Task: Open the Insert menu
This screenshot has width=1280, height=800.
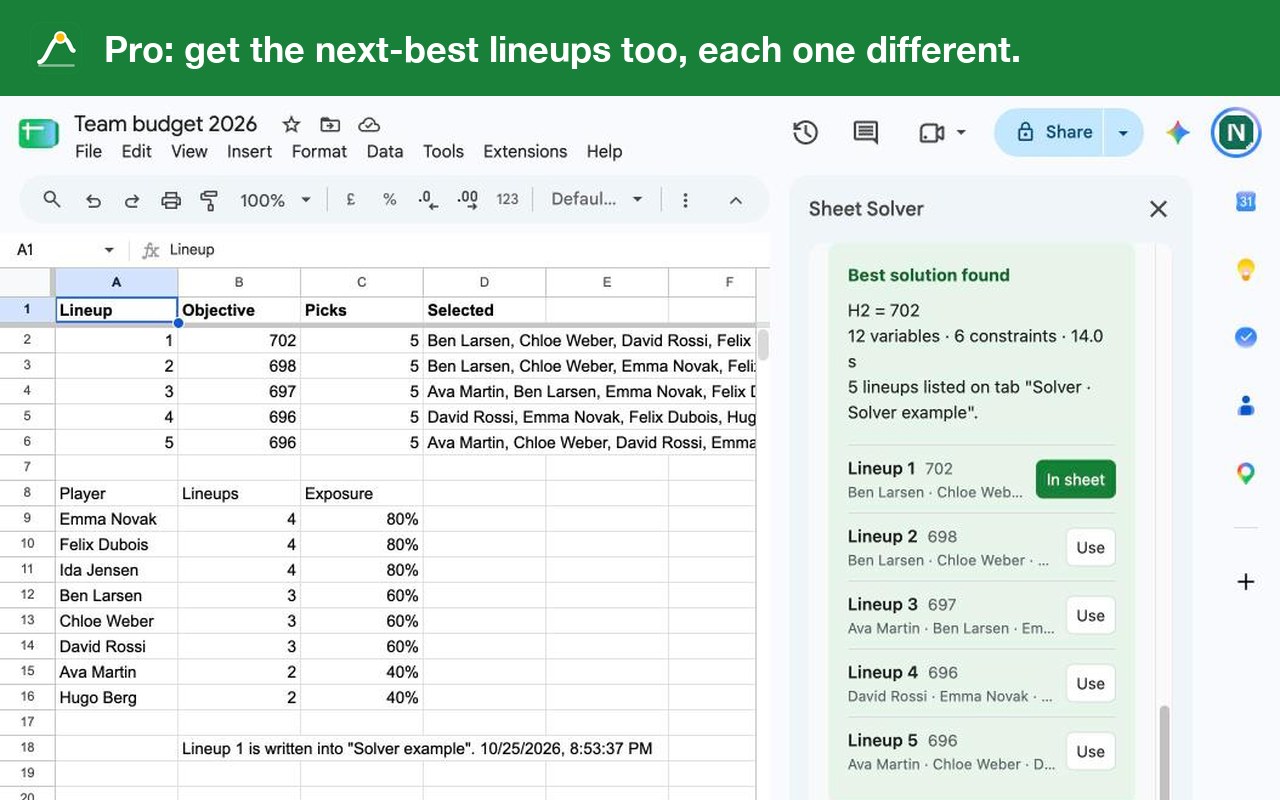Action: (x=249, y=151)
